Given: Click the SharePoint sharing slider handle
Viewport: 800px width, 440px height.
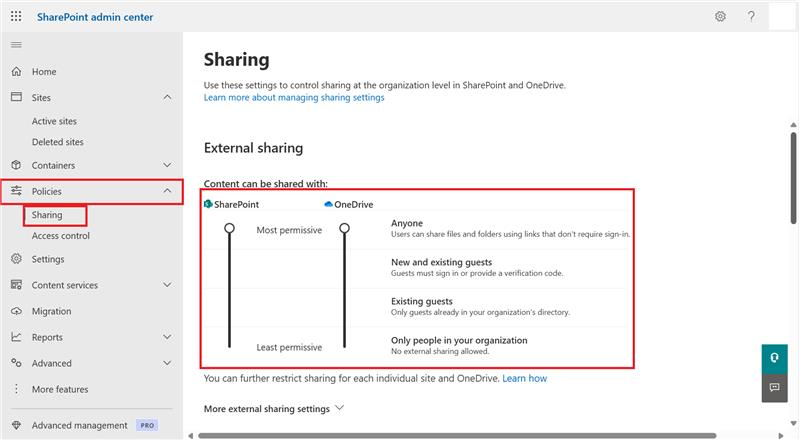Looking at the screenshot, I should 230,228.
